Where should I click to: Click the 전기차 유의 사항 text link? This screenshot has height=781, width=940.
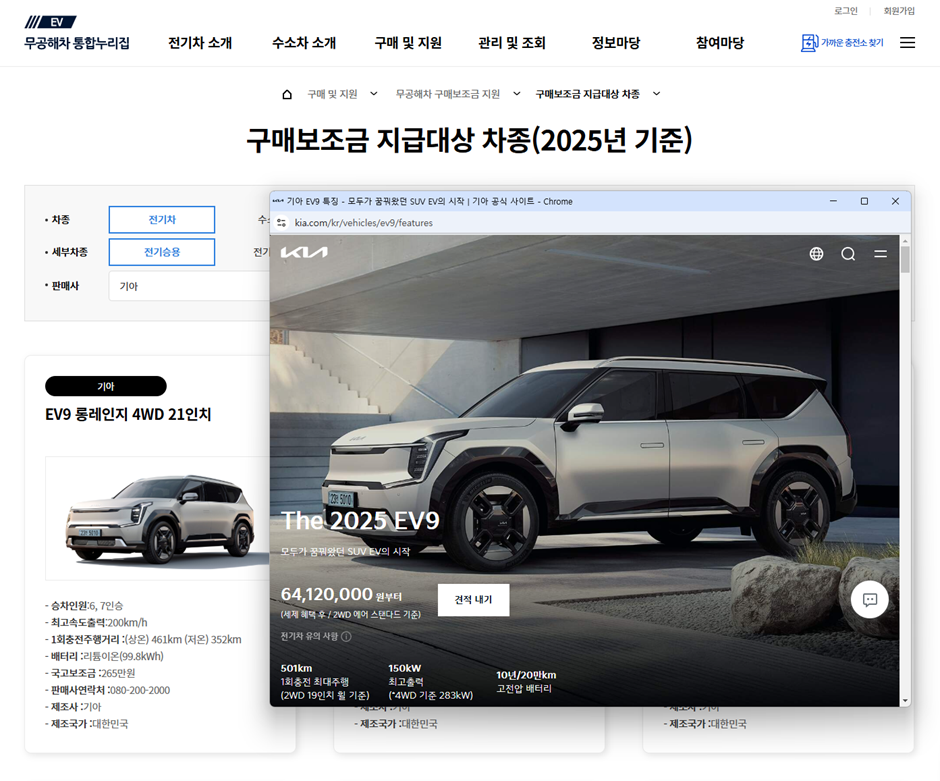(x=309, y=637)
